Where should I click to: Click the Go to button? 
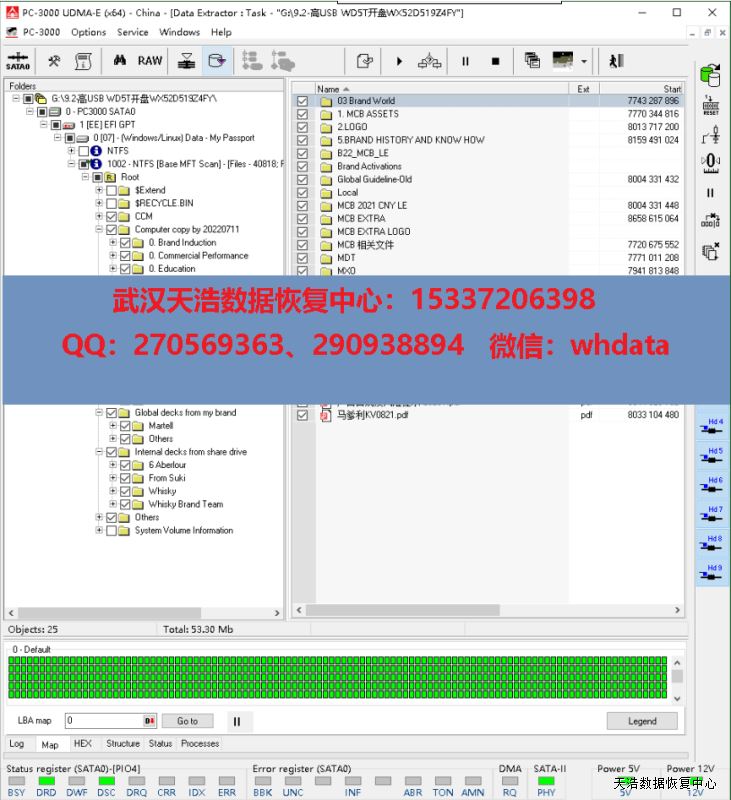[x=187, y=721]
